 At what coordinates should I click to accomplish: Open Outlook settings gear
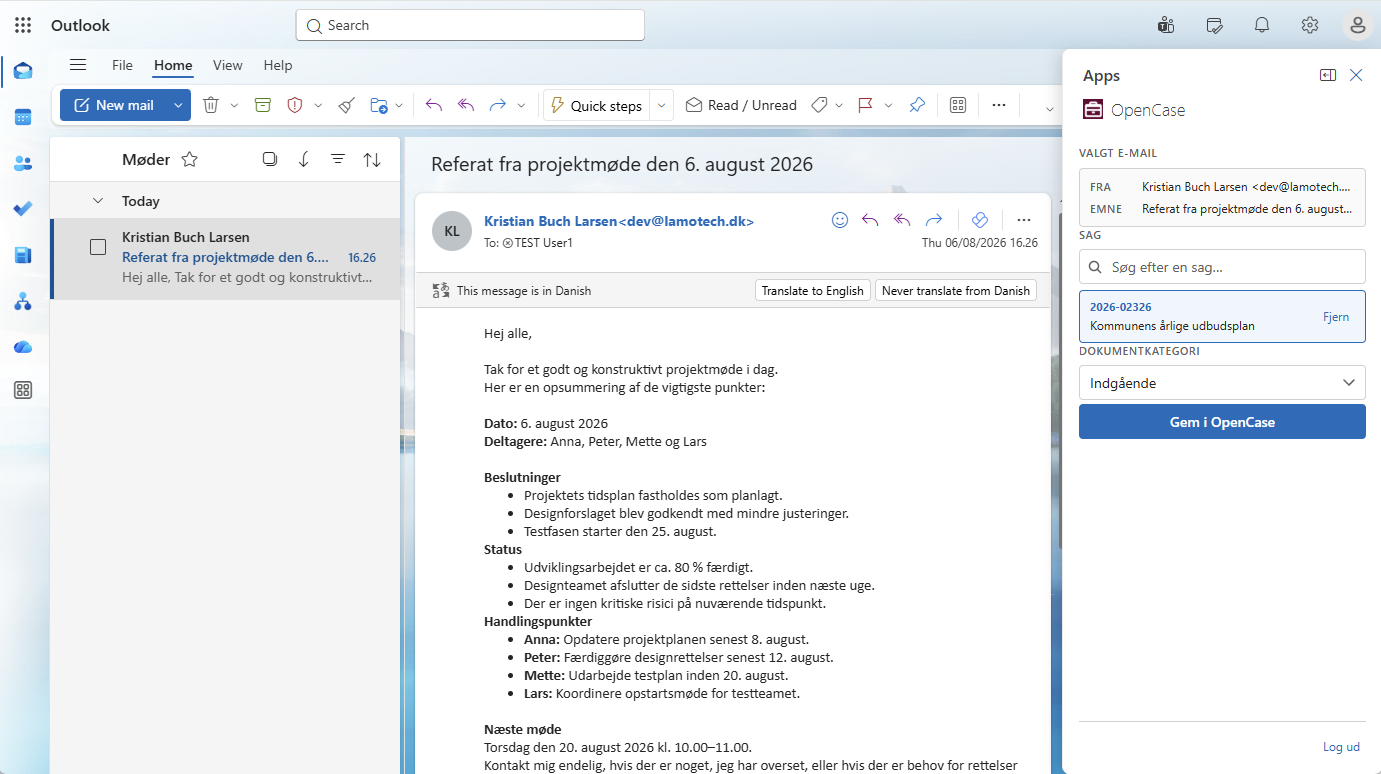1310,25
